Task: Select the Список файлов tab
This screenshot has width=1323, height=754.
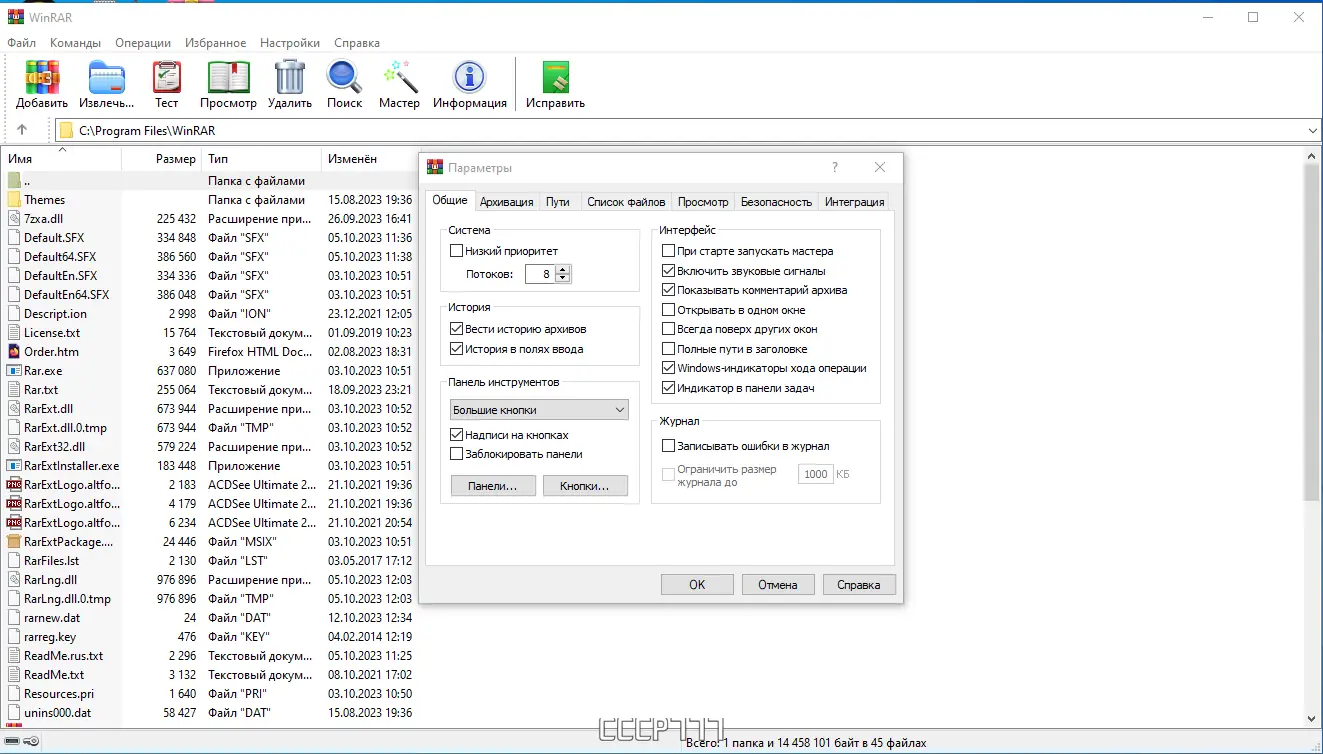Action: click(626, 202)
